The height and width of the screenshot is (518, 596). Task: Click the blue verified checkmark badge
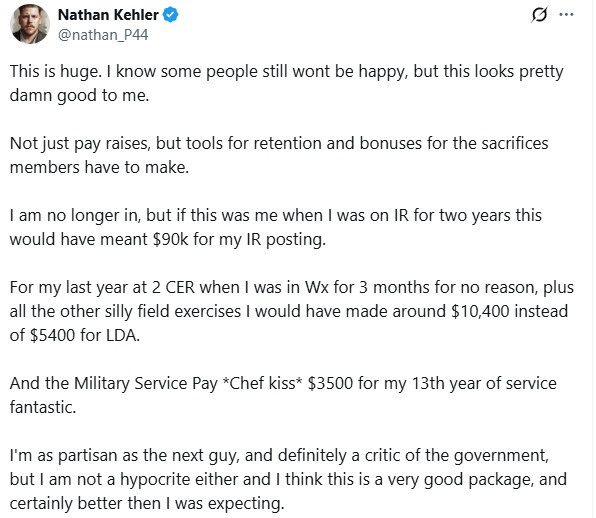[171, 15]
